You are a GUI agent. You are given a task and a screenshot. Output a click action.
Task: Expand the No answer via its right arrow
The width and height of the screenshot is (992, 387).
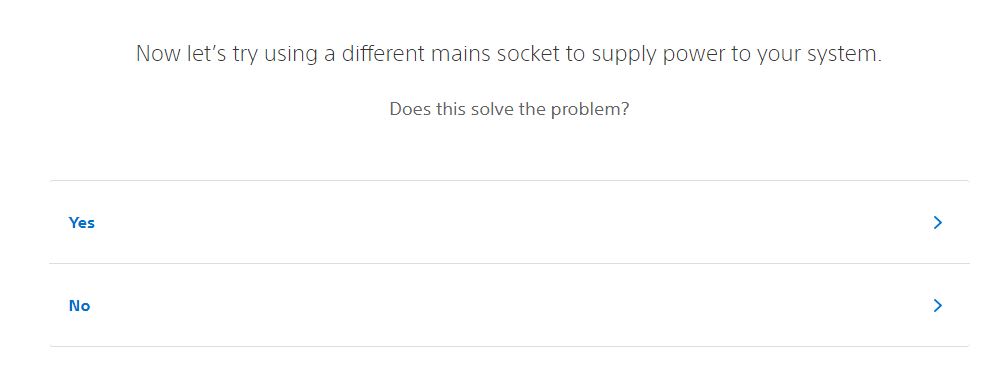point(938,305)
